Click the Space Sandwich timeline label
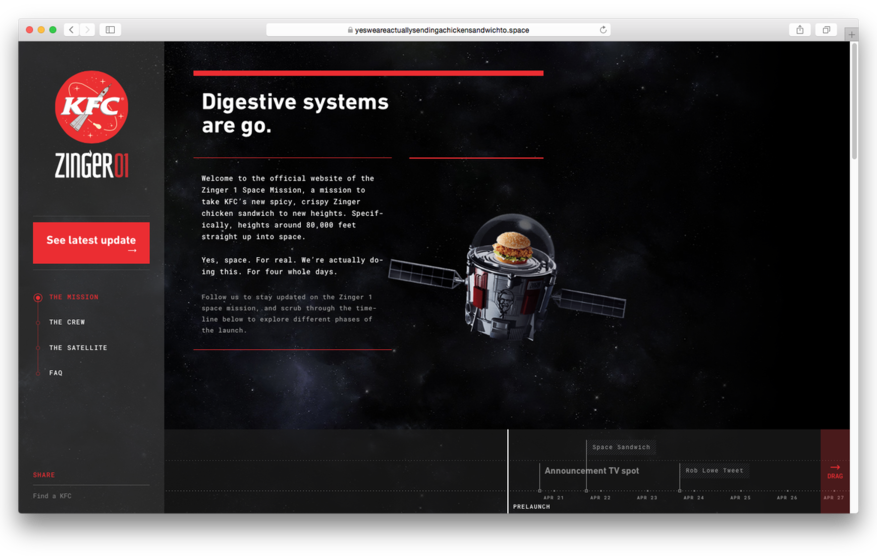The image size is (877, 560). 621,447
